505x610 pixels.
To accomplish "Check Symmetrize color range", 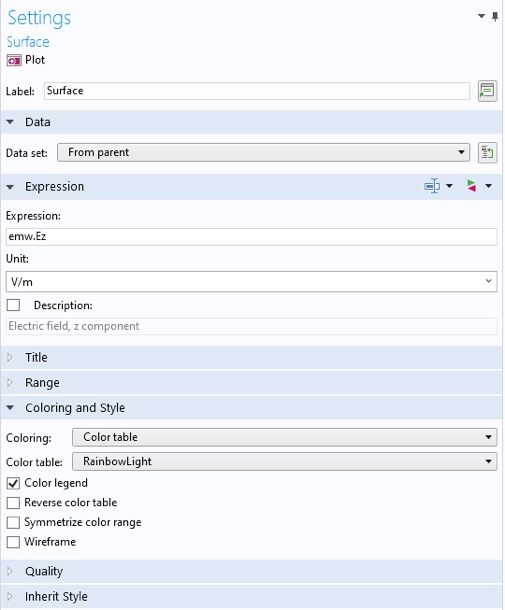I will (13, 522).
